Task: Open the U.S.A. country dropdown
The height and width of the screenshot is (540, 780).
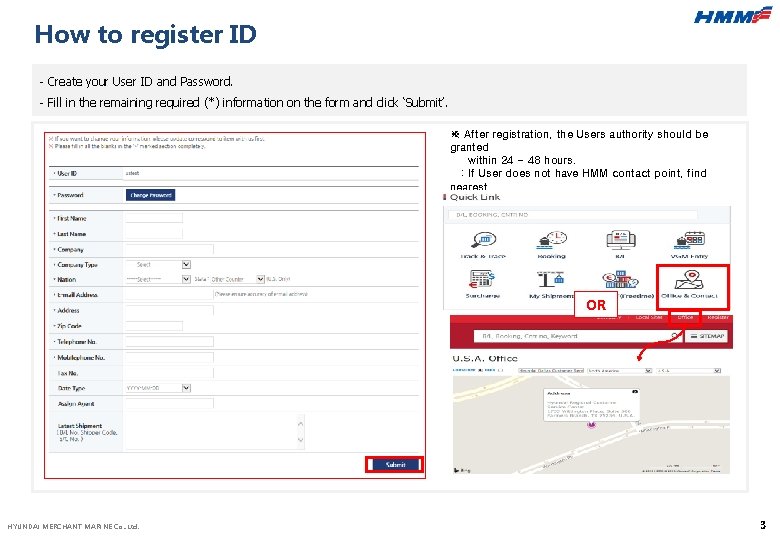Action: (x=688, y=371)
